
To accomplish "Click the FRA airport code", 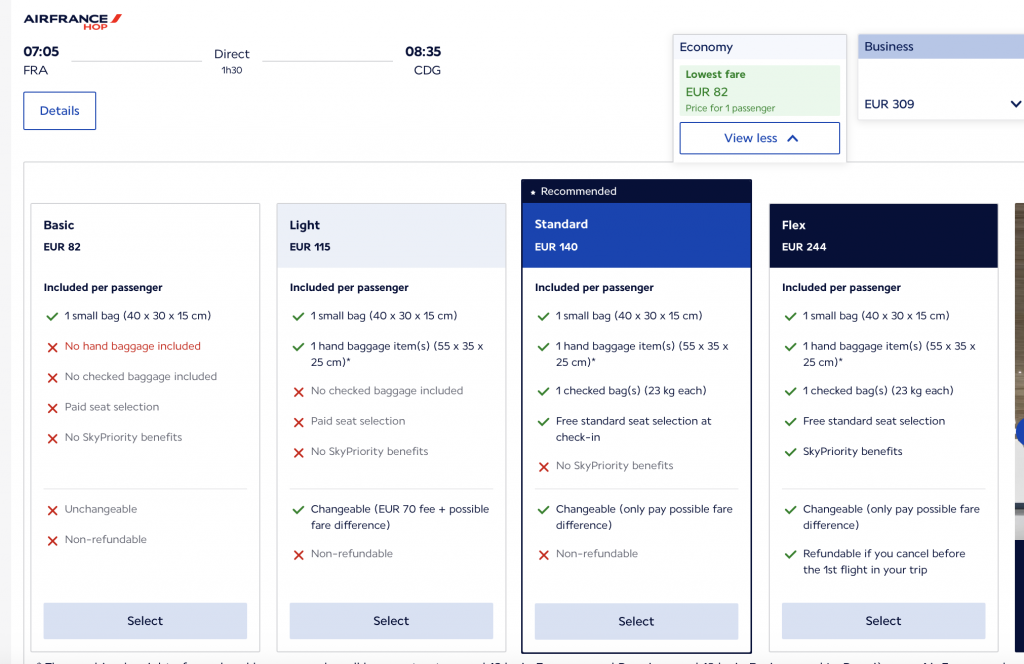I will (35, 71).
